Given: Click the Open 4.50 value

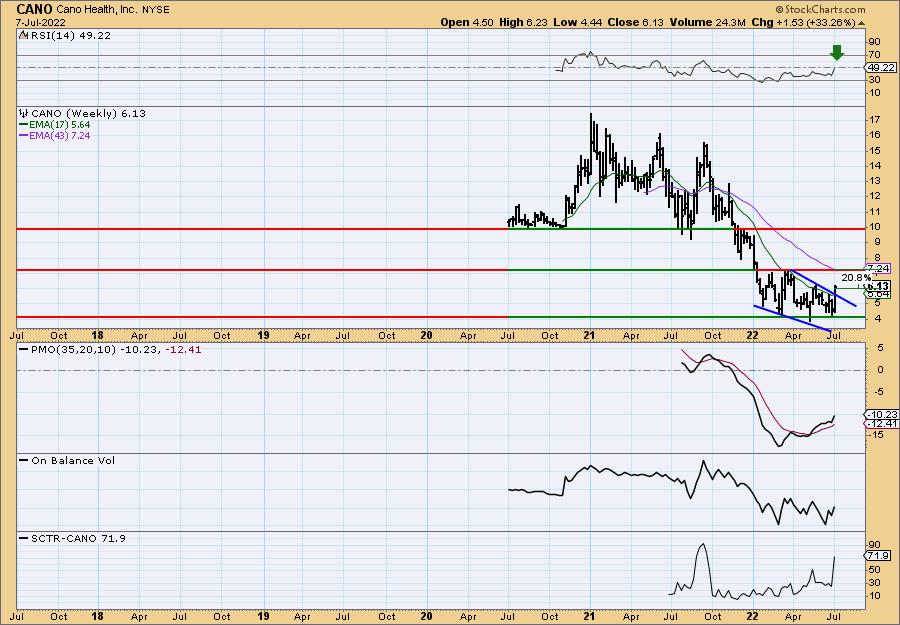Looking at the screenshot, I should (x=467, y=22).
